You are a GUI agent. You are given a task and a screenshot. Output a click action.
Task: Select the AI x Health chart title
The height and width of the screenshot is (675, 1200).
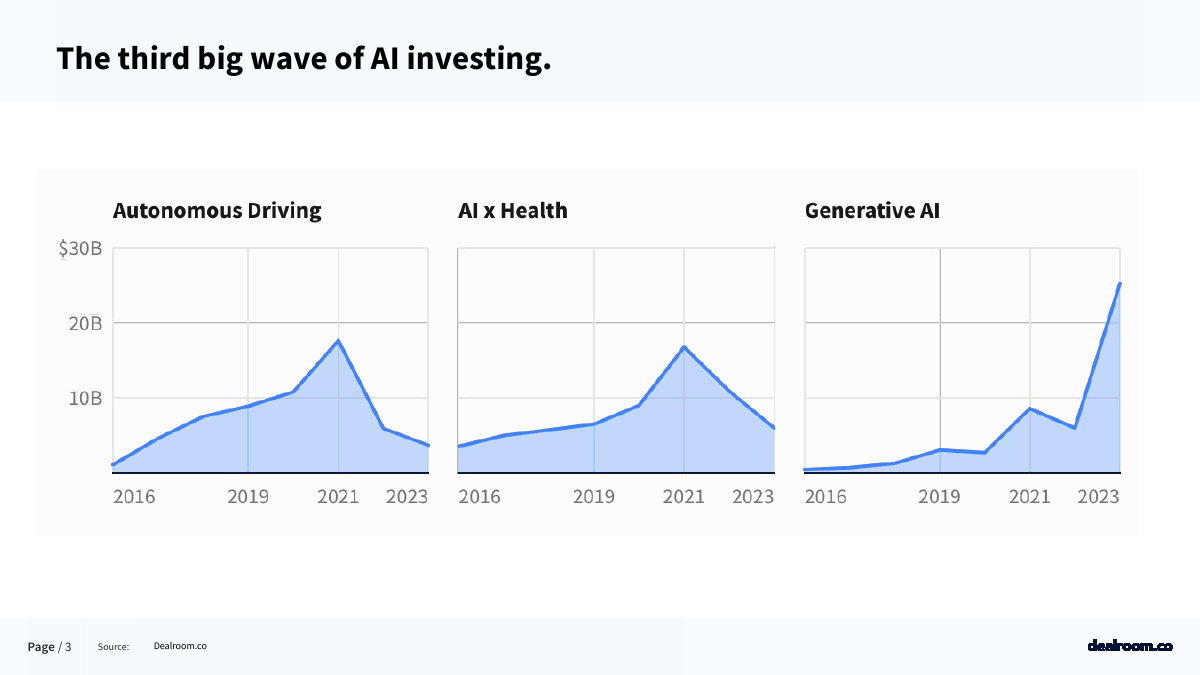tap(512, 211)
